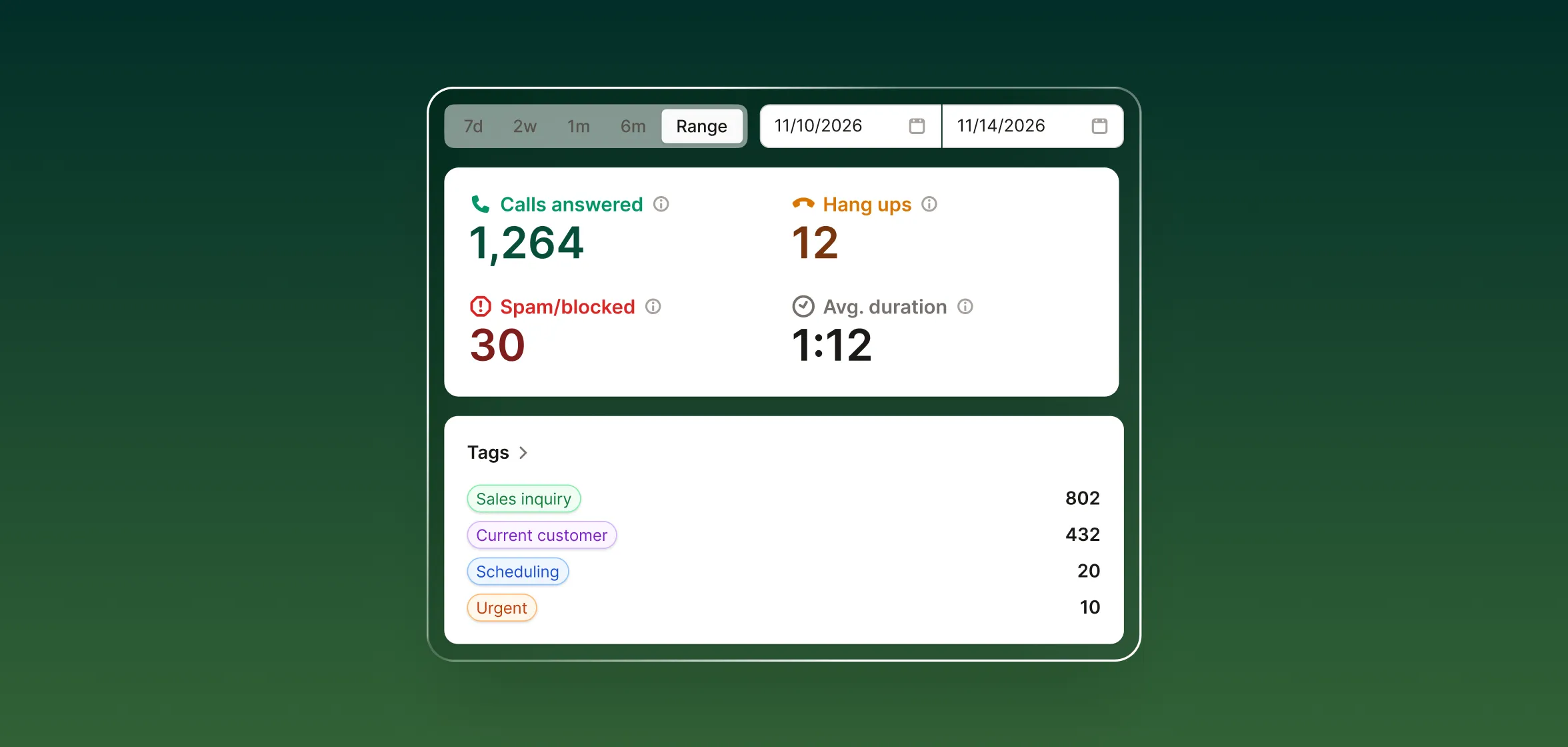
Task: Switch to the 7d time period
Action: tap(473, 126)
